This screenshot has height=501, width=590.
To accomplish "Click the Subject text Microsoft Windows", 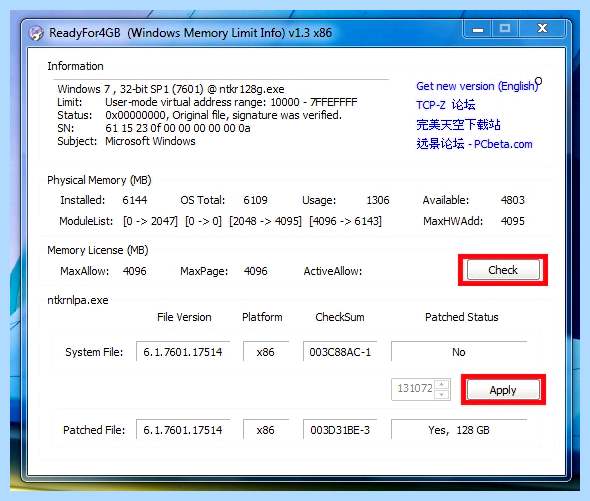I will pos(150,141).
